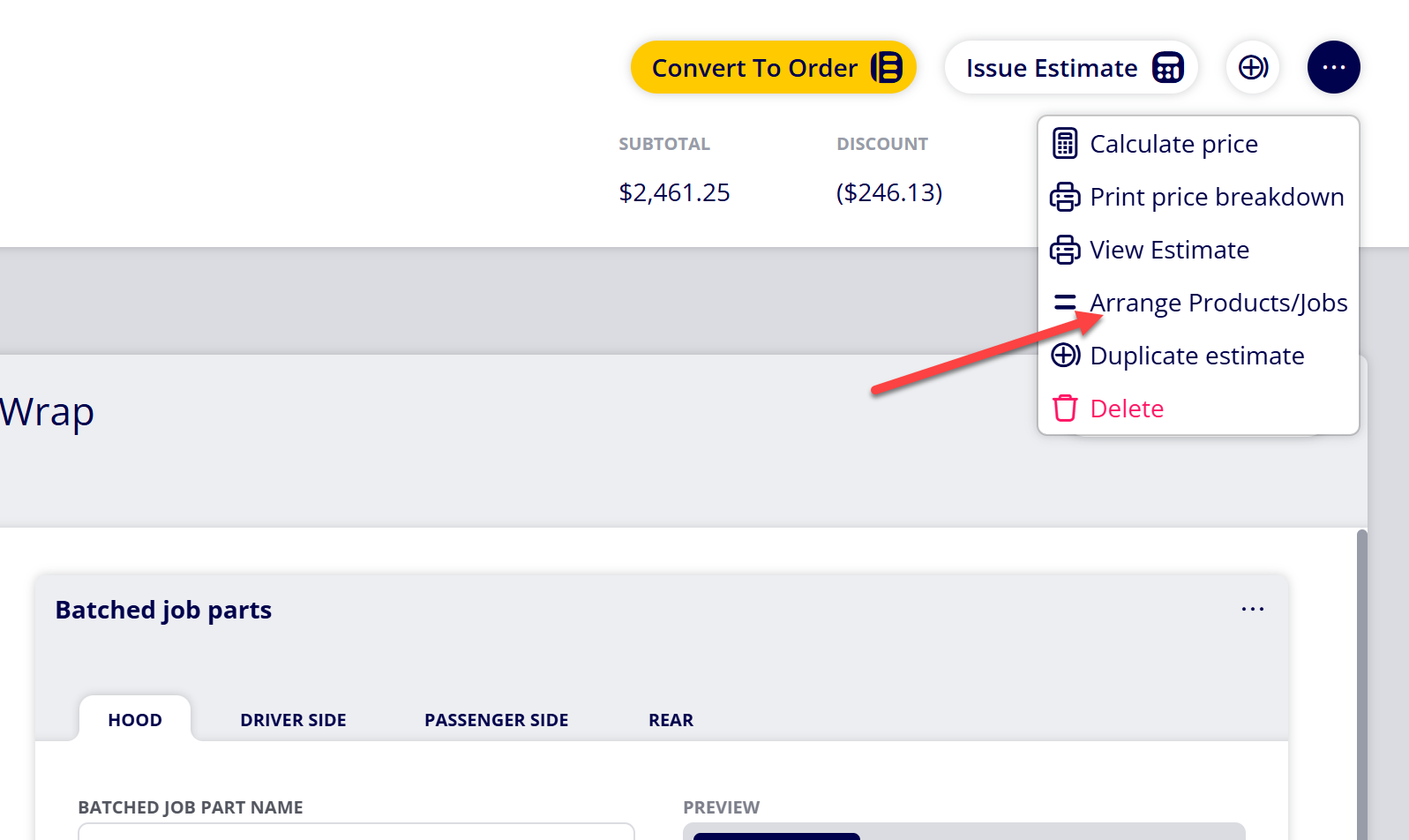Viewport: 1409px width, 840px height.
Task: Click the Batched Job Part Name input field
Action: [x=356, y=831]
